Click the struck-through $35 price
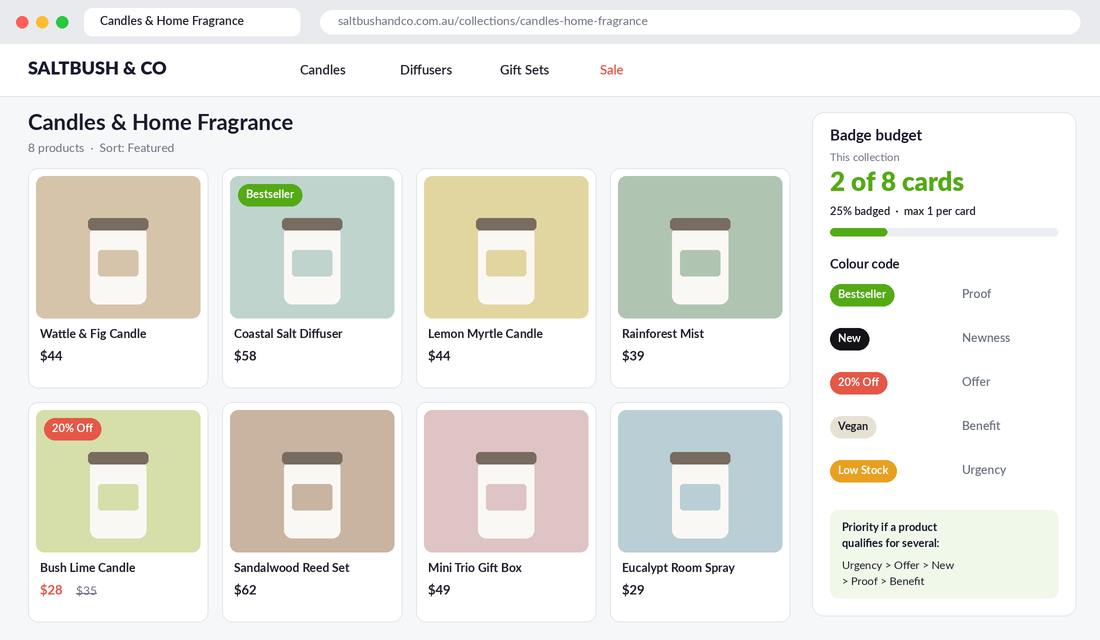Screen dimensions: 1100x640 click(86, 591)
